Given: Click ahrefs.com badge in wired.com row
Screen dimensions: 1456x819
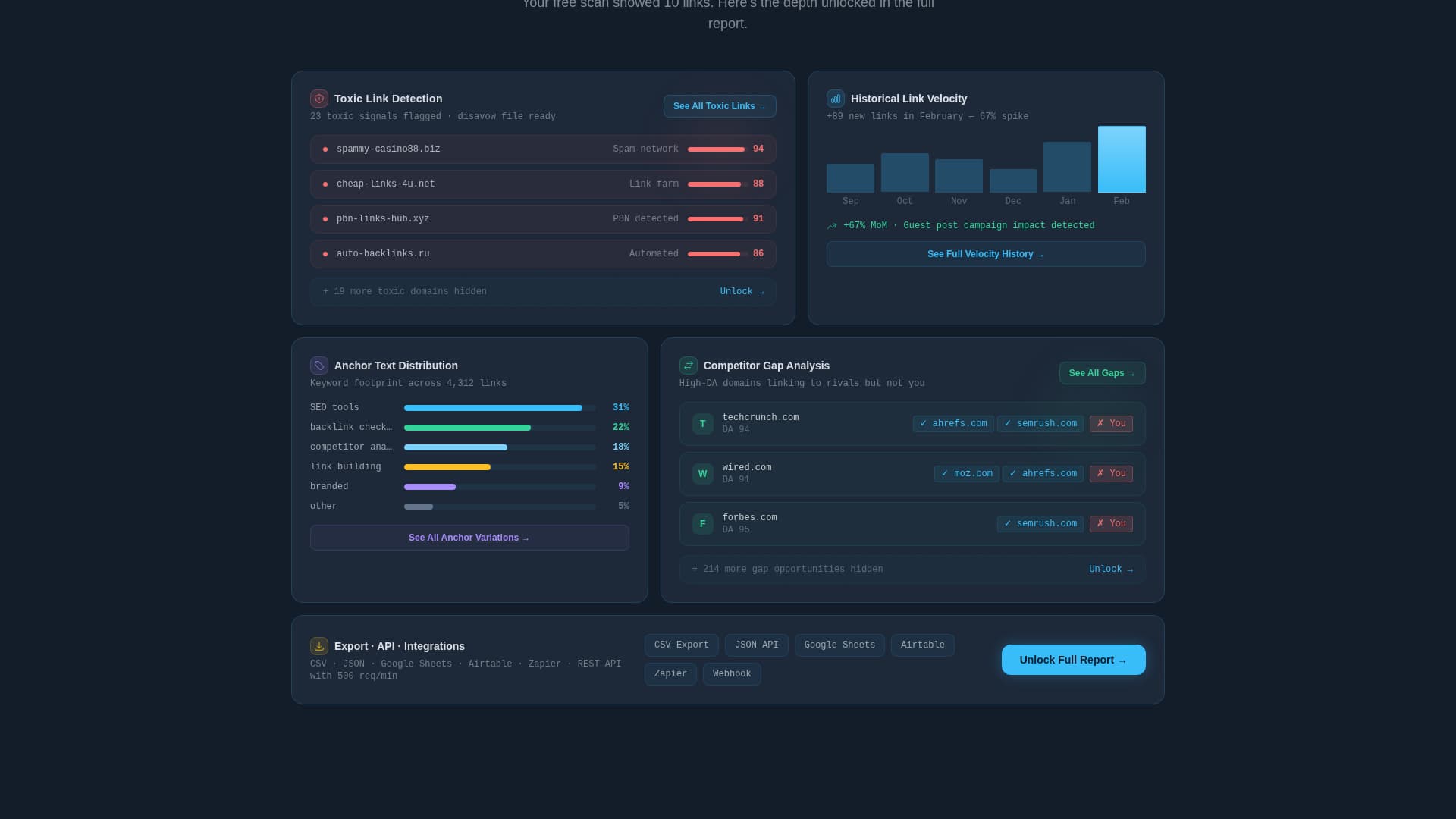Looking at the screenshot, I should coord(1043,474).
